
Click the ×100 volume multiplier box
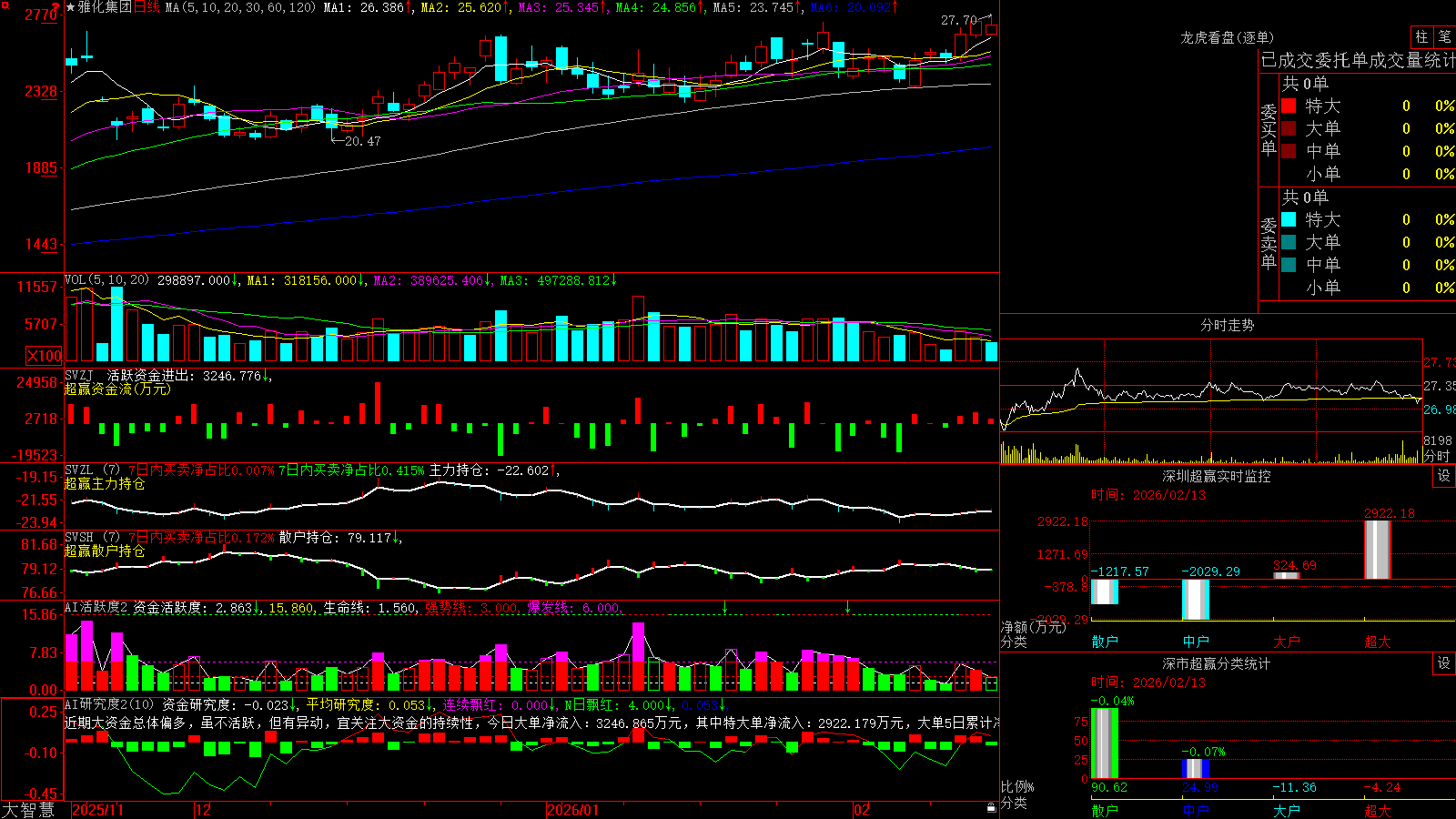coord(44,356)
